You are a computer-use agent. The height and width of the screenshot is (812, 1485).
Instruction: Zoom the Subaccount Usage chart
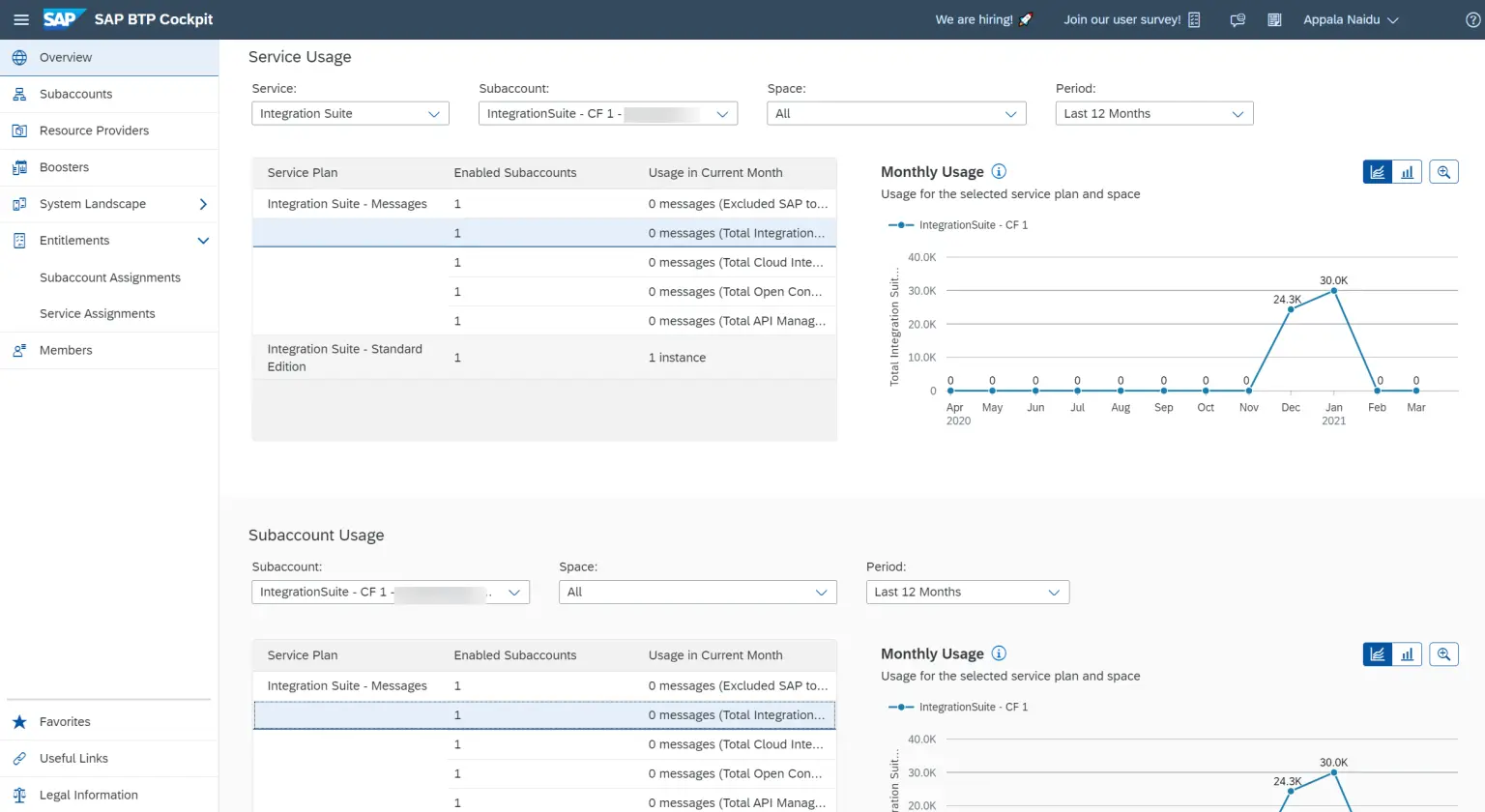[1443, 654]
